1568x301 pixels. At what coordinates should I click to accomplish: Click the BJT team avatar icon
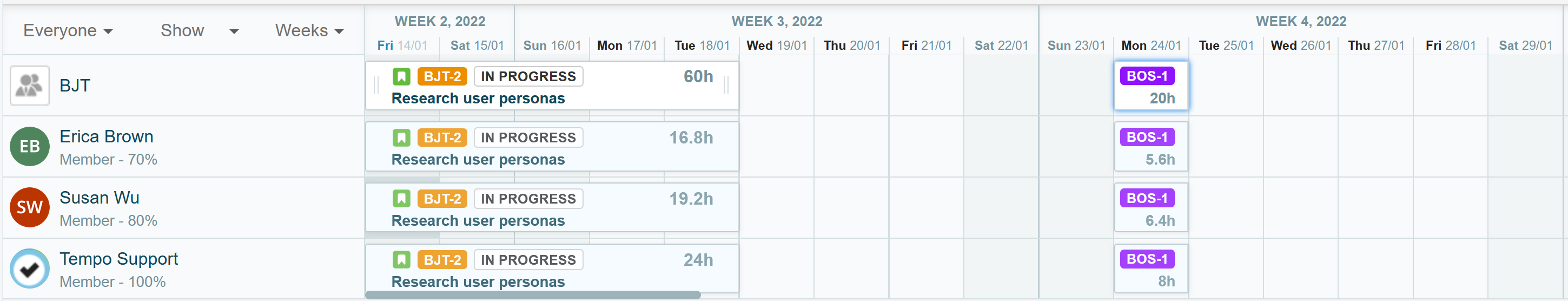[29, 86]
